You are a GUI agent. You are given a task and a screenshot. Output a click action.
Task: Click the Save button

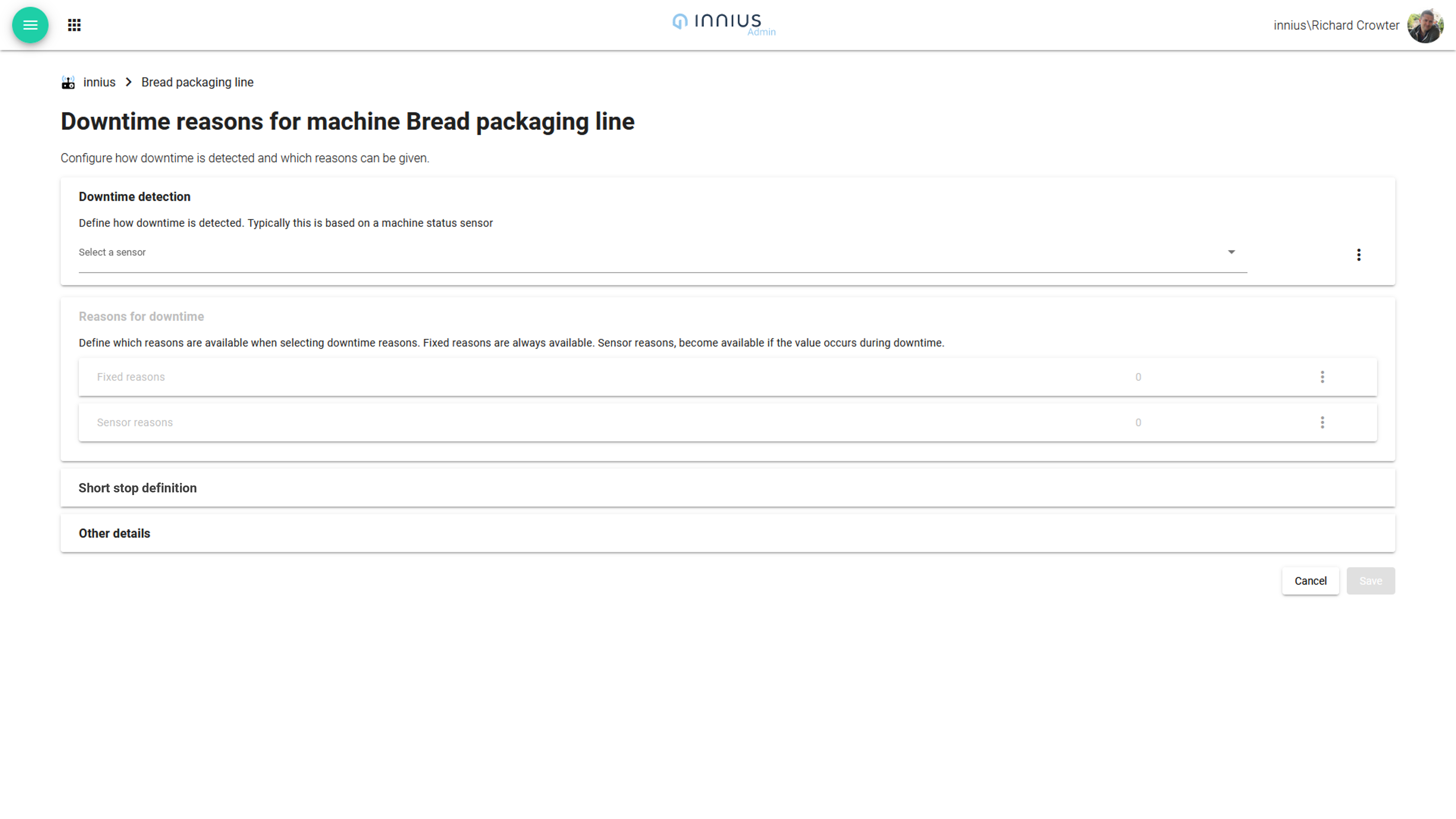(x=1371, y=581)
